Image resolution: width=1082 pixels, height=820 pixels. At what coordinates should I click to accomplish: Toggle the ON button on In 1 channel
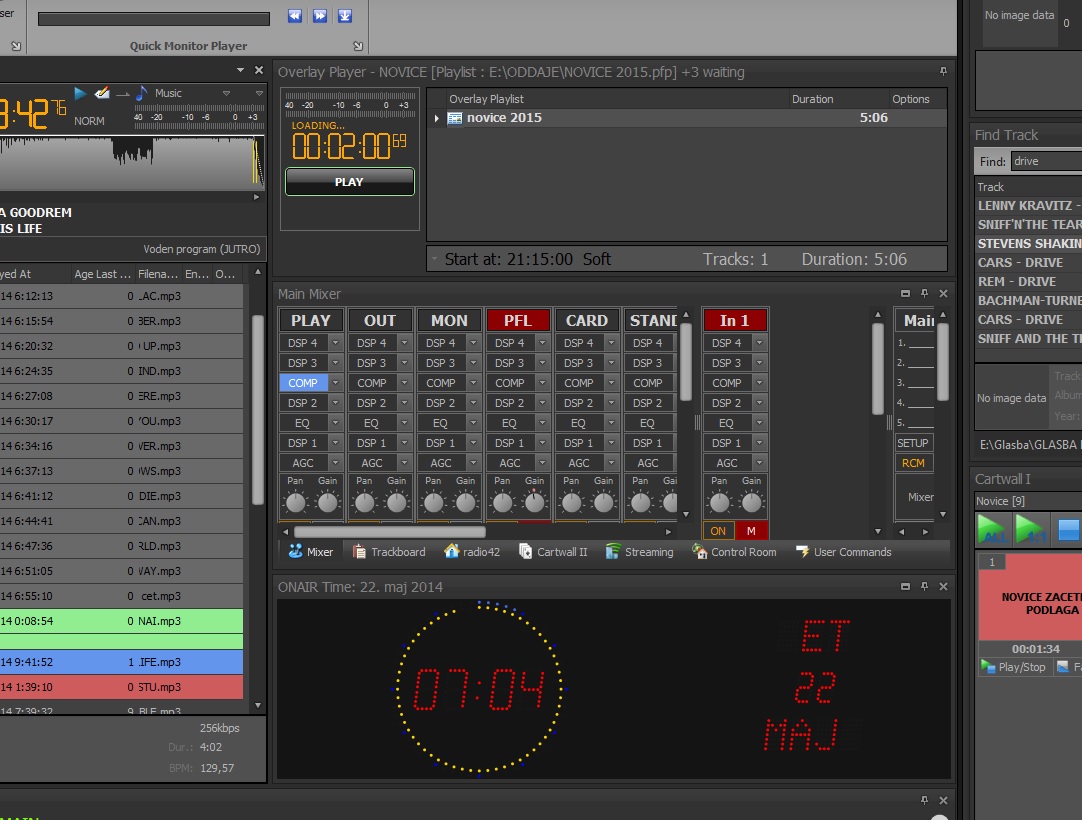point(718,531)
